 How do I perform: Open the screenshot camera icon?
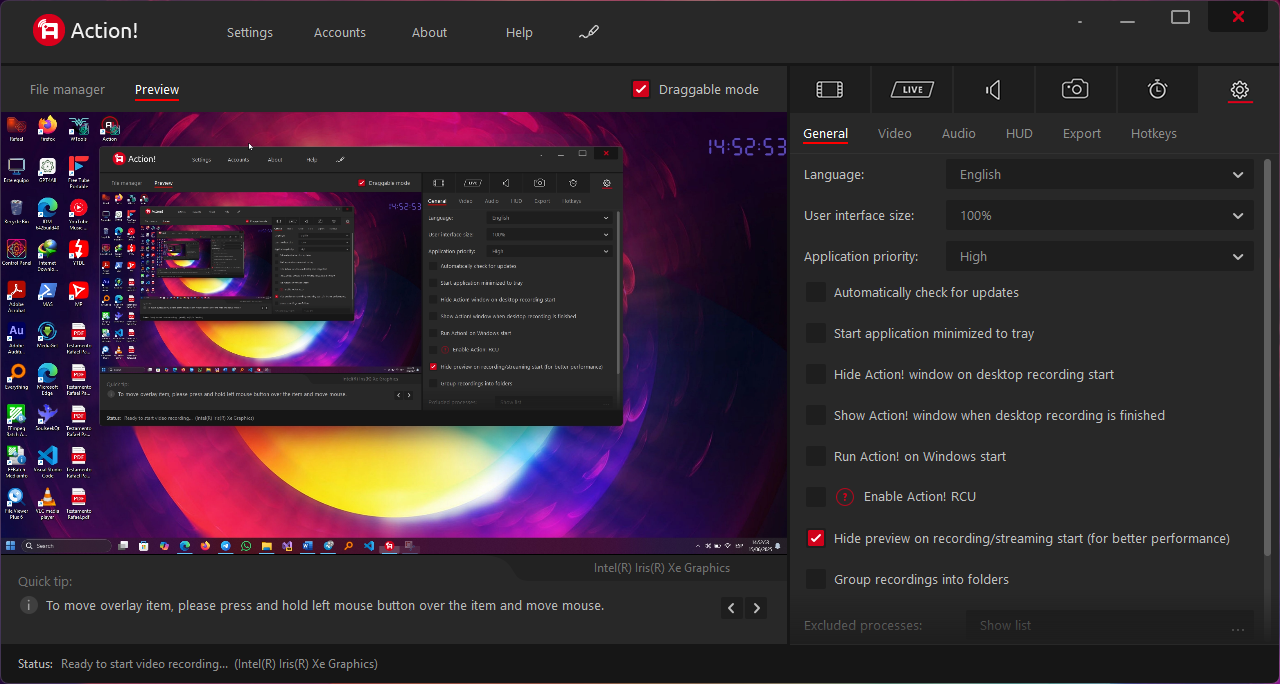coord(1075,90)
